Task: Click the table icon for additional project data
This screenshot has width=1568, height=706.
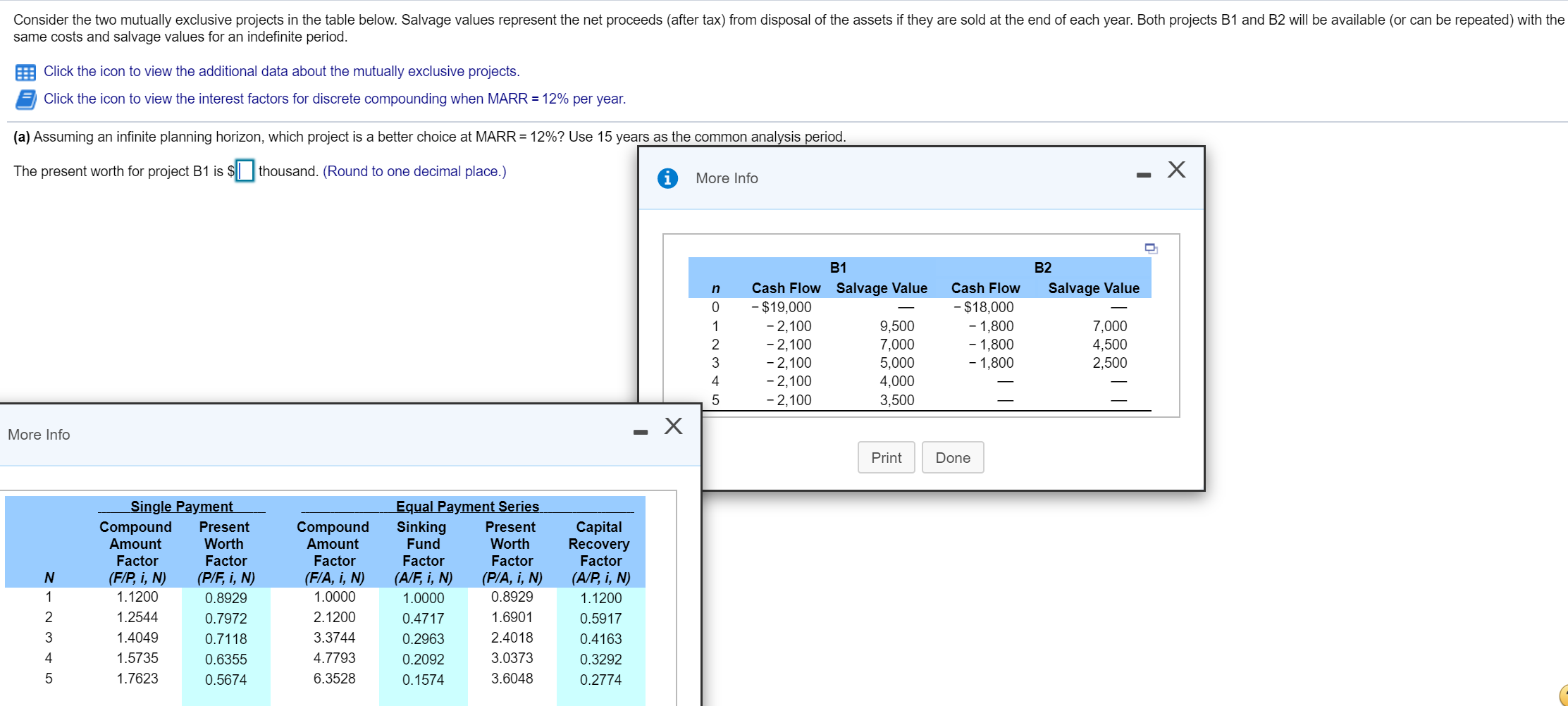Action: point(25,73)
